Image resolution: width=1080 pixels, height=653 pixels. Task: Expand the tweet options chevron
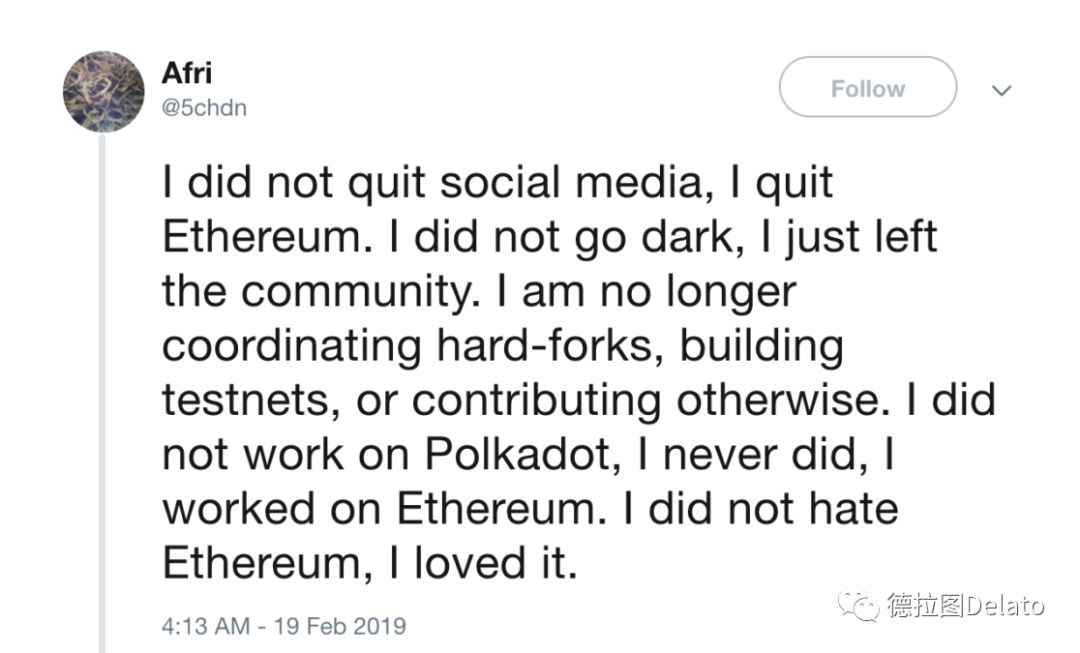pos(1001,90)
